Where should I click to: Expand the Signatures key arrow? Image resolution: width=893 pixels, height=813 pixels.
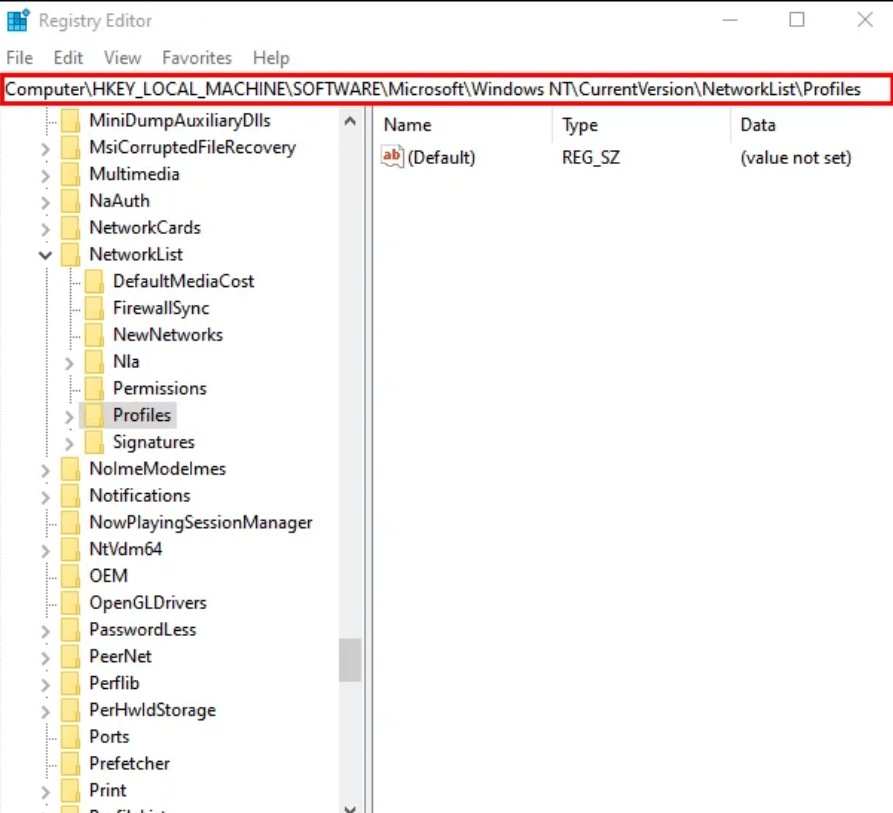point(69,443)
